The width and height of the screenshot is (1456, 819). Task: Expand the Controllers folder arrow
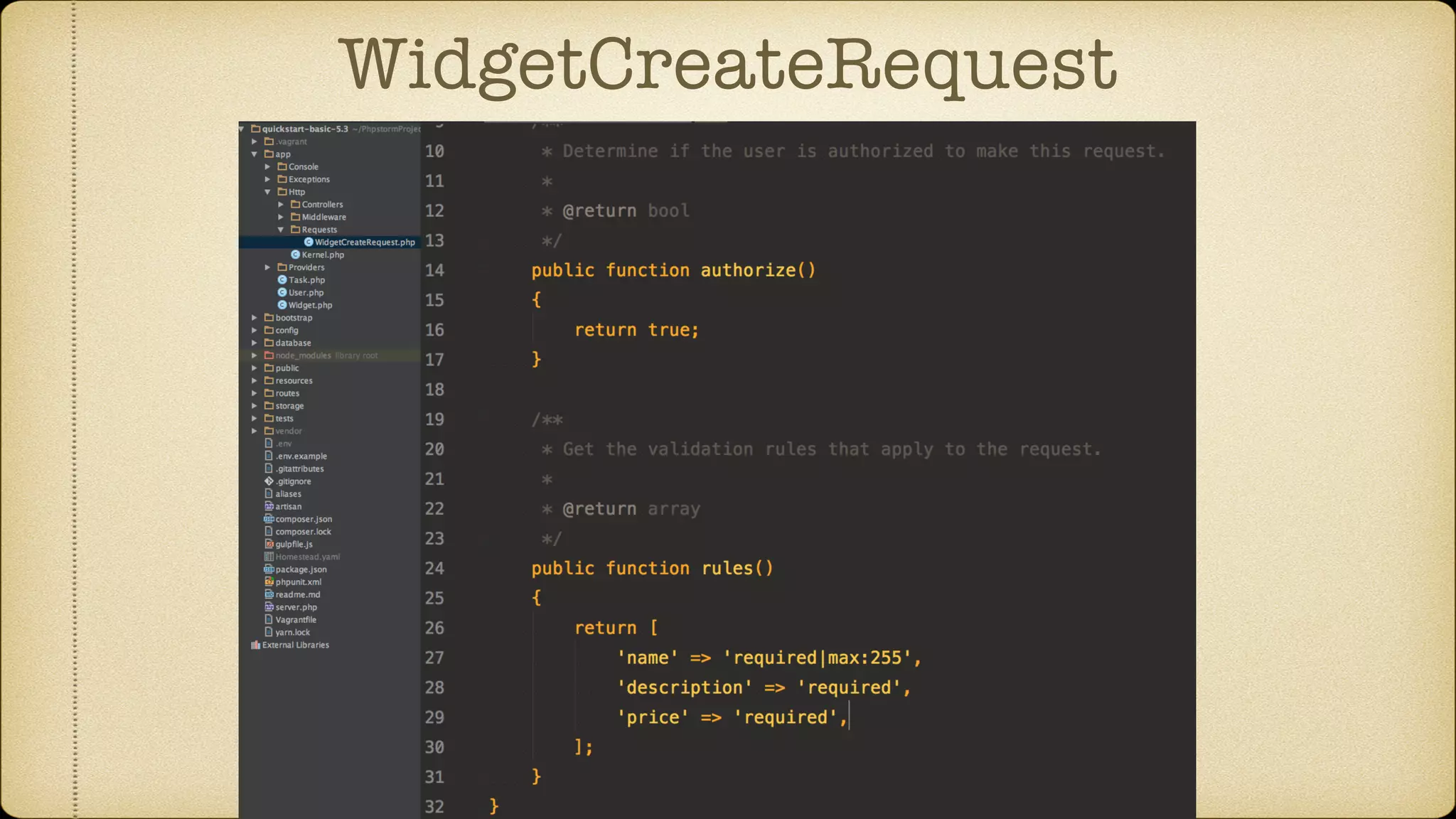click(x=281, y=205)
